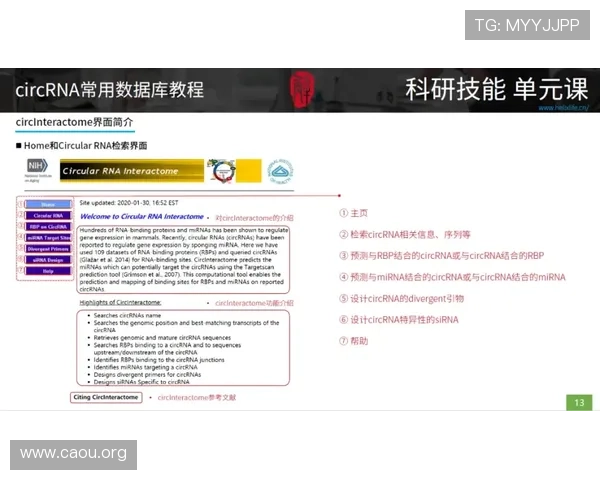
Task: Open the Circular RNA menu item
Action: coord(48,216)
